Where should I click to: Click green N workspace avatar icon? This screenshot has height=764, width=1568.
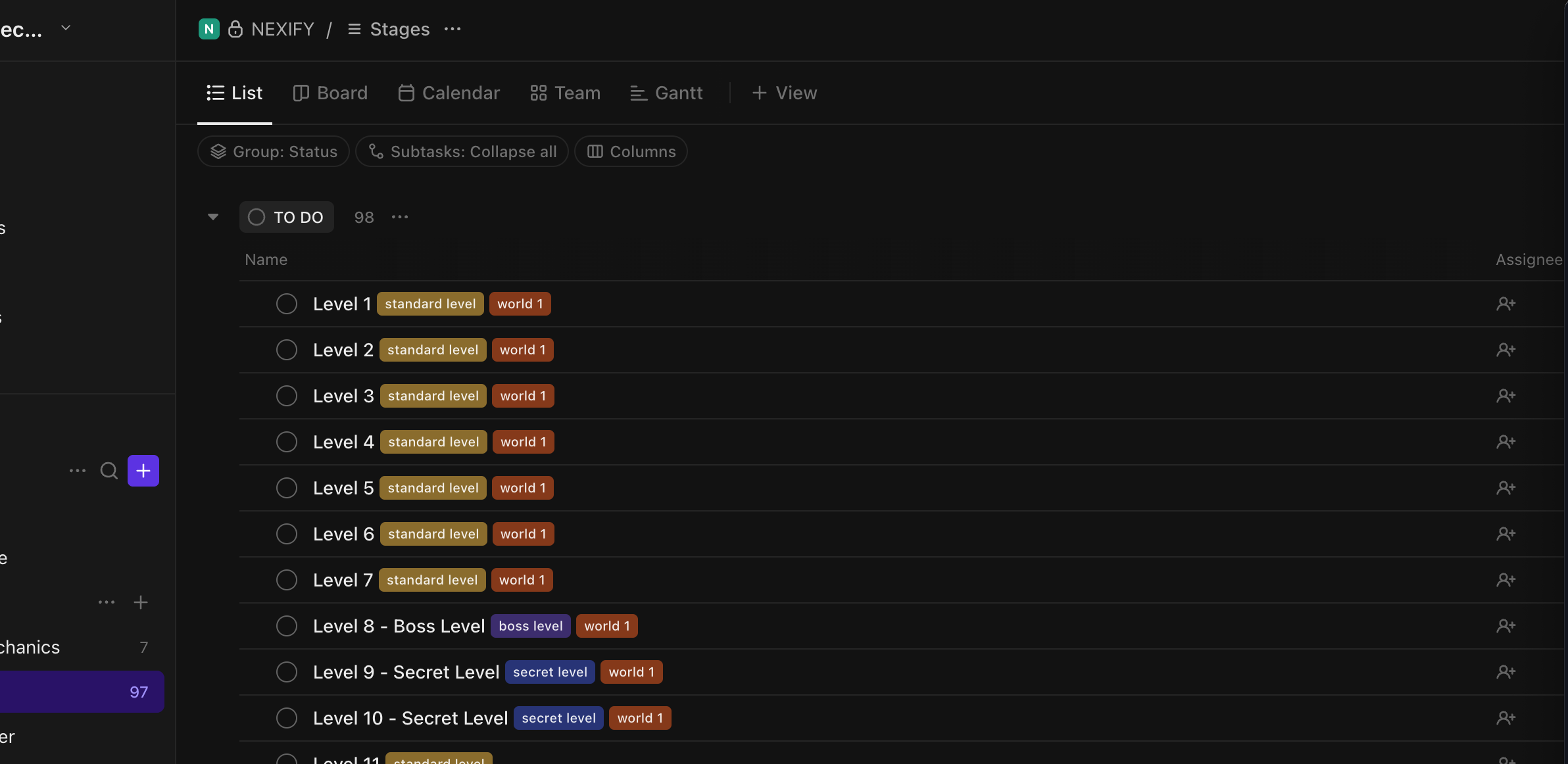(x=208, y=29)
